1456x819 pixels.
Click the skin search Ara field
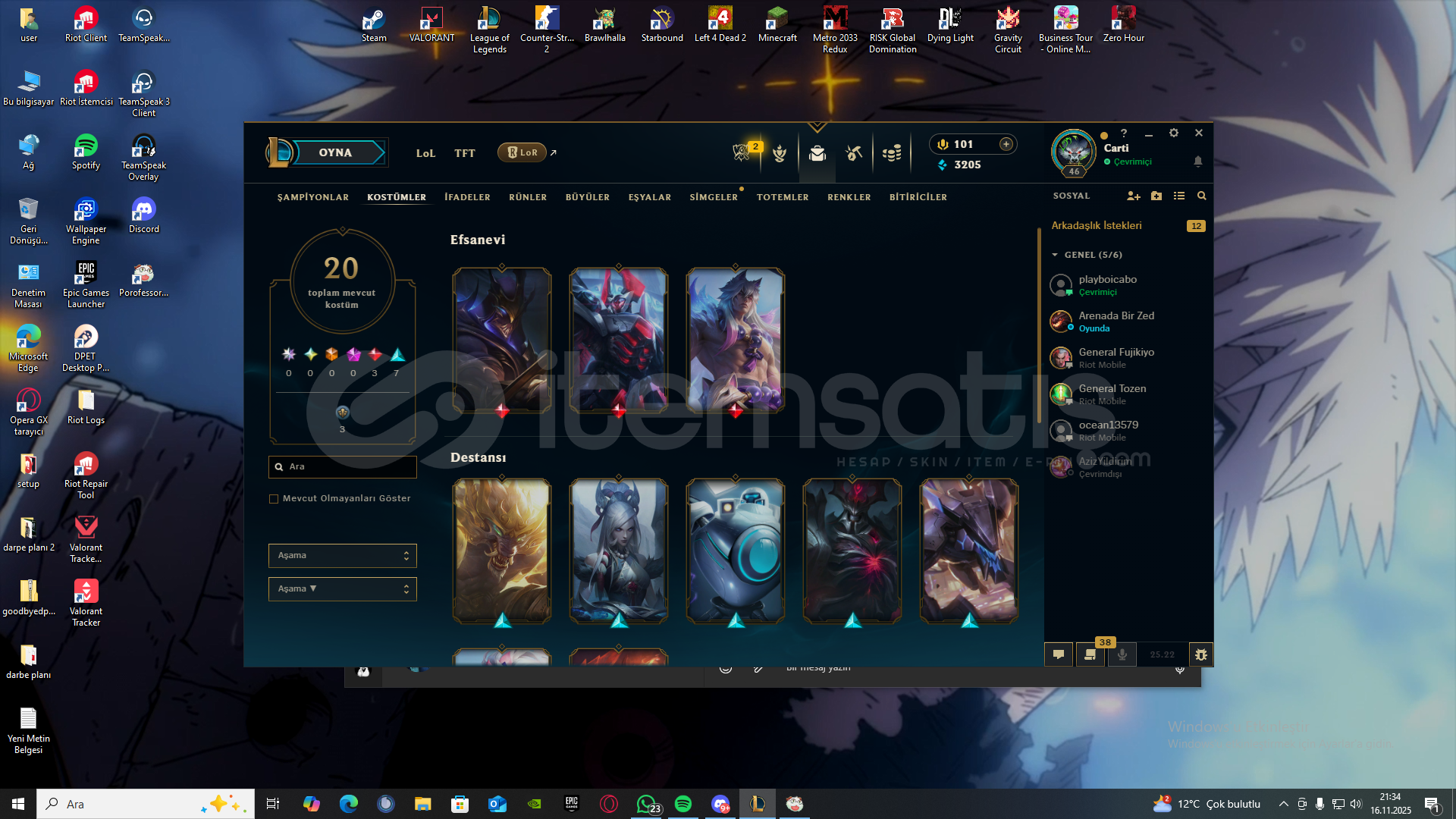349,467
